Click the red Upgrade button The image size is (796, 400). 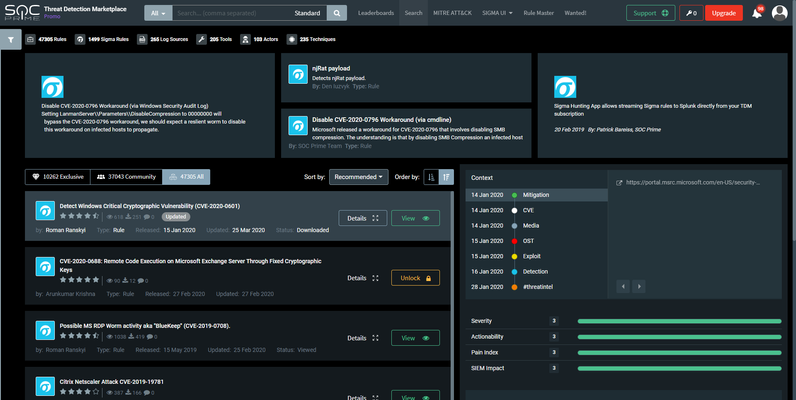pyautogui.click(x=723, y=13)
